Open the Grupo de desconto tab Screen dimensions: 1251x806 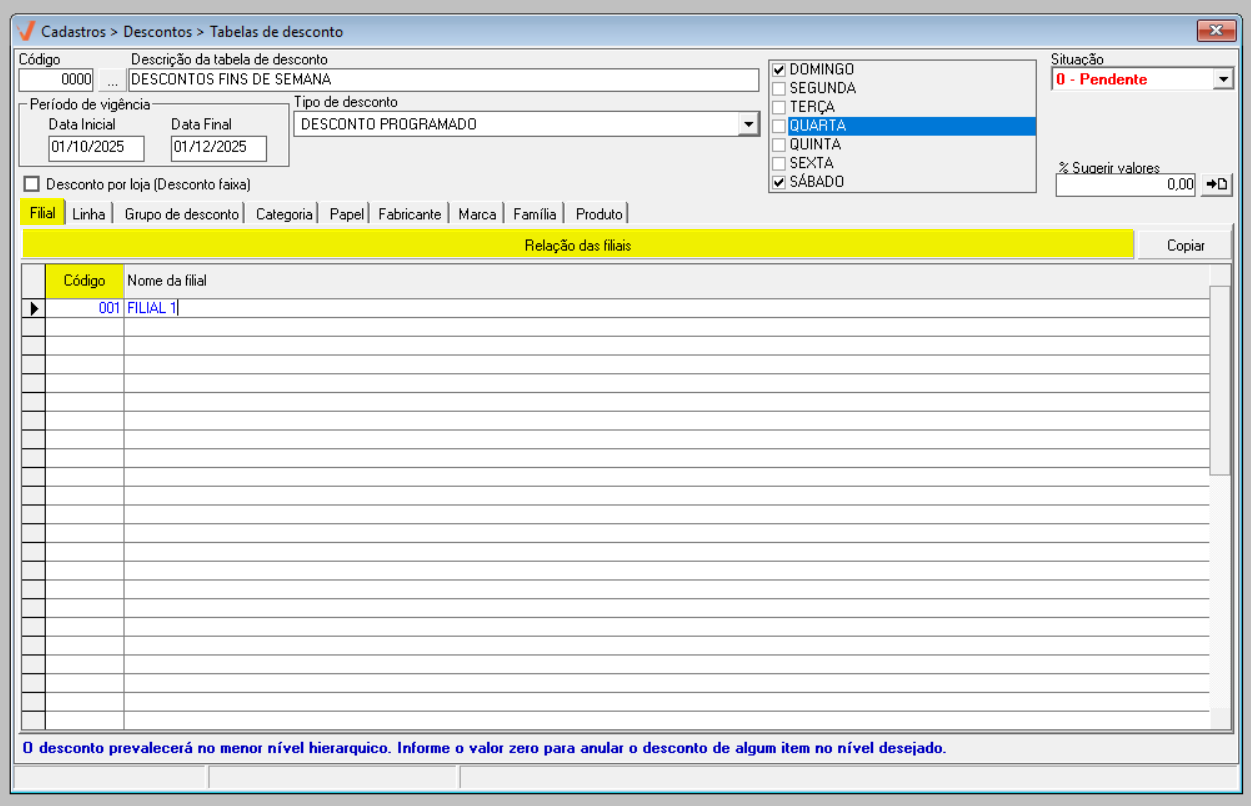click(x=181, y=214)
